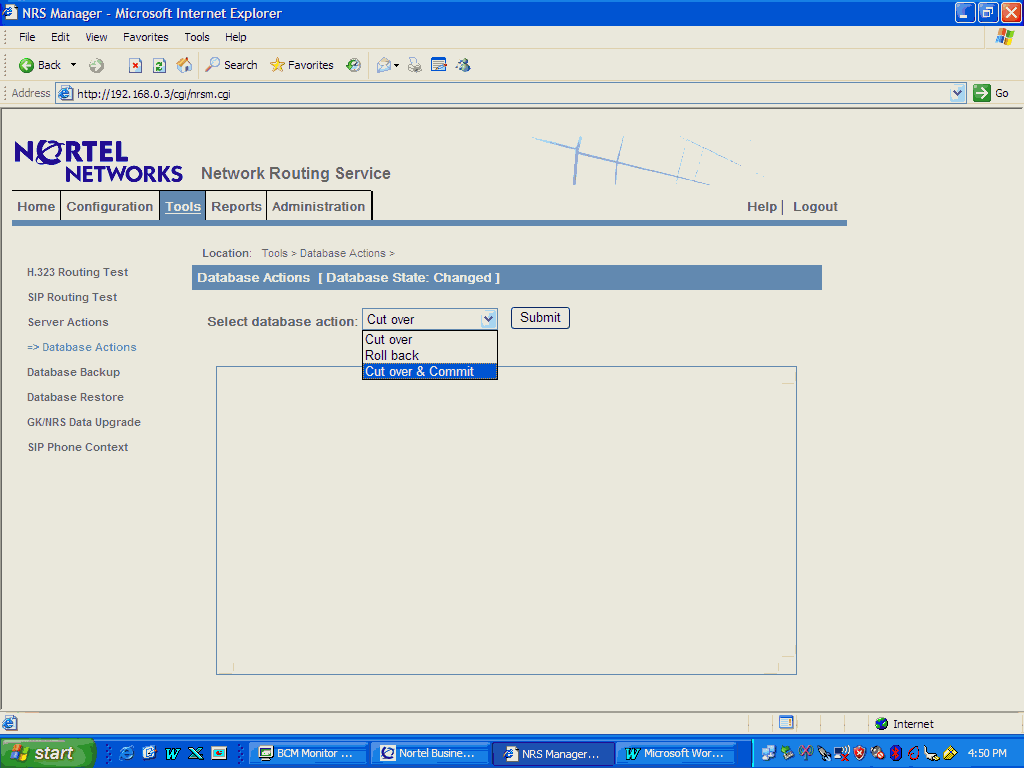The height and width of the screenshot is (768, 1024).
Task: Open the Search toolbar button
Action: [x=231, y=65]
